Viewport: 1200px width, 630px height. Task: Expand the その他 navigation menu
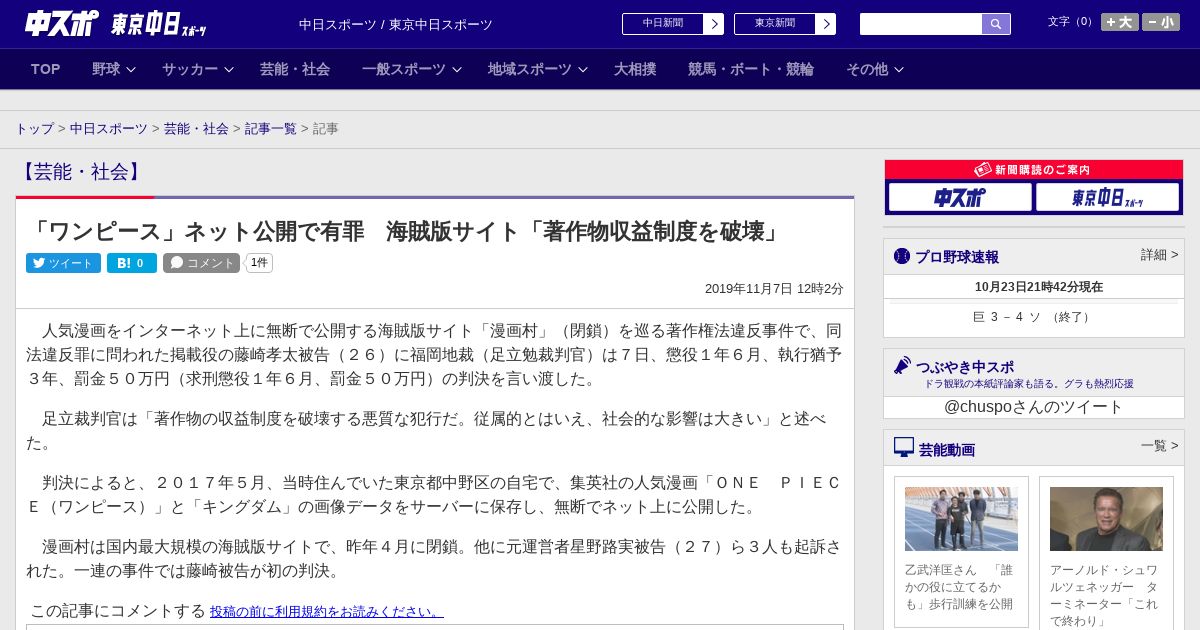pos(875,69)
